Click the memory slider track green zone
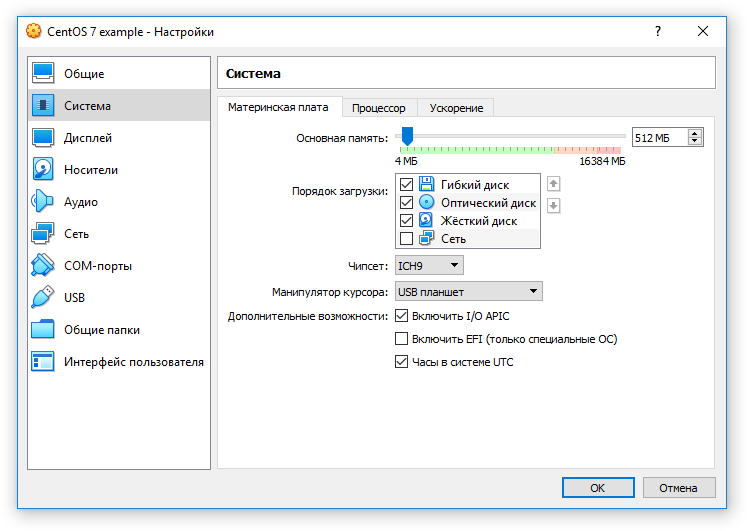The image size is (748, 531). [x=477, y=150]
